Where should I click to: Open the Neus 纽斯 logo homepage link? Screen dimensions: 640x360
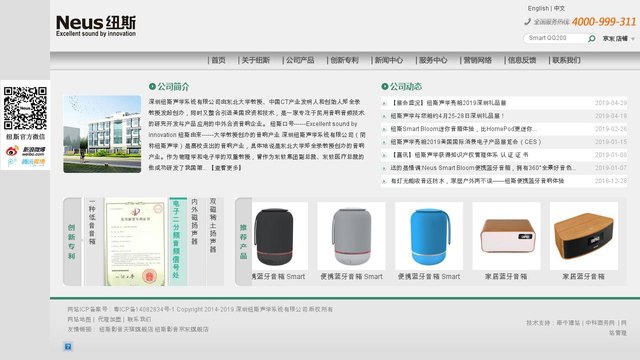pyautogui.click(x=96, y=26)
